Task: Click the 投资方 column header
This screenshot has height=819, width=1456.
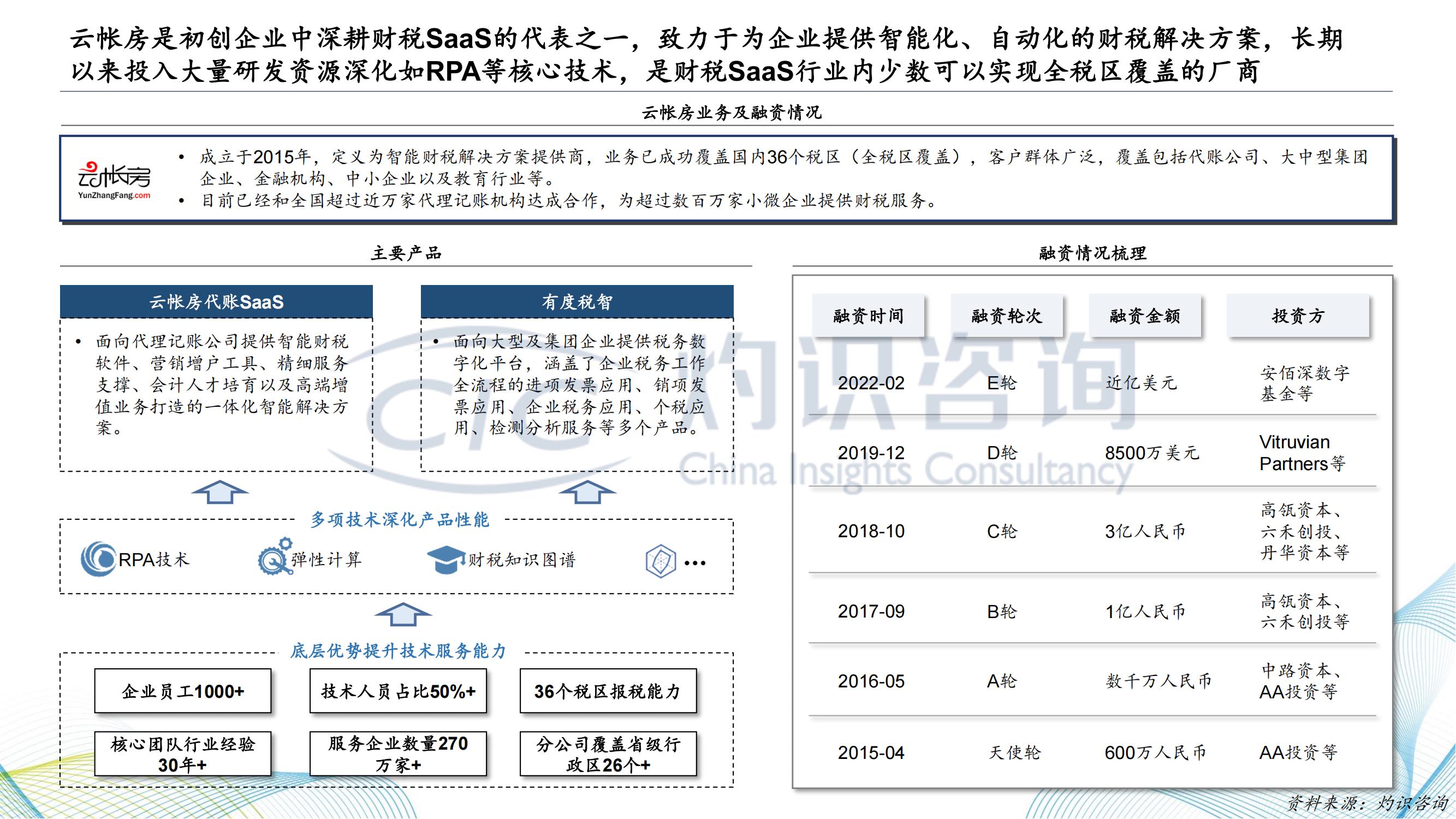Action: (1298, 316)
